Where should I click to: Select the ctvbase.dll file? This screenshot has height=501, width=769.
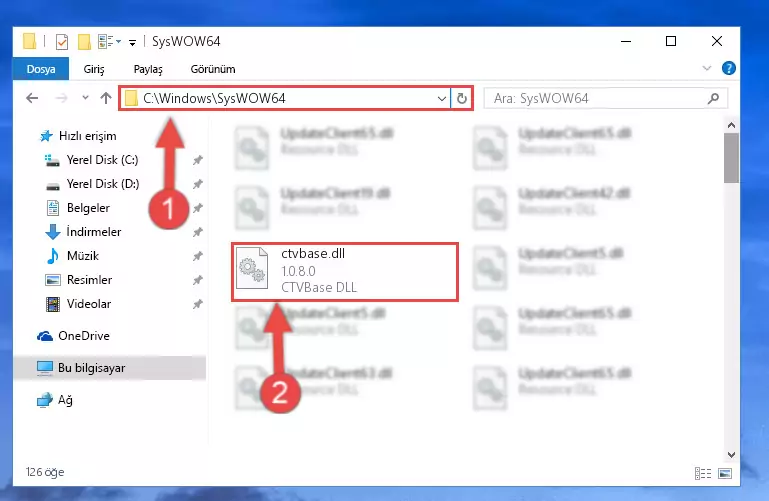(x=345, y=272)
